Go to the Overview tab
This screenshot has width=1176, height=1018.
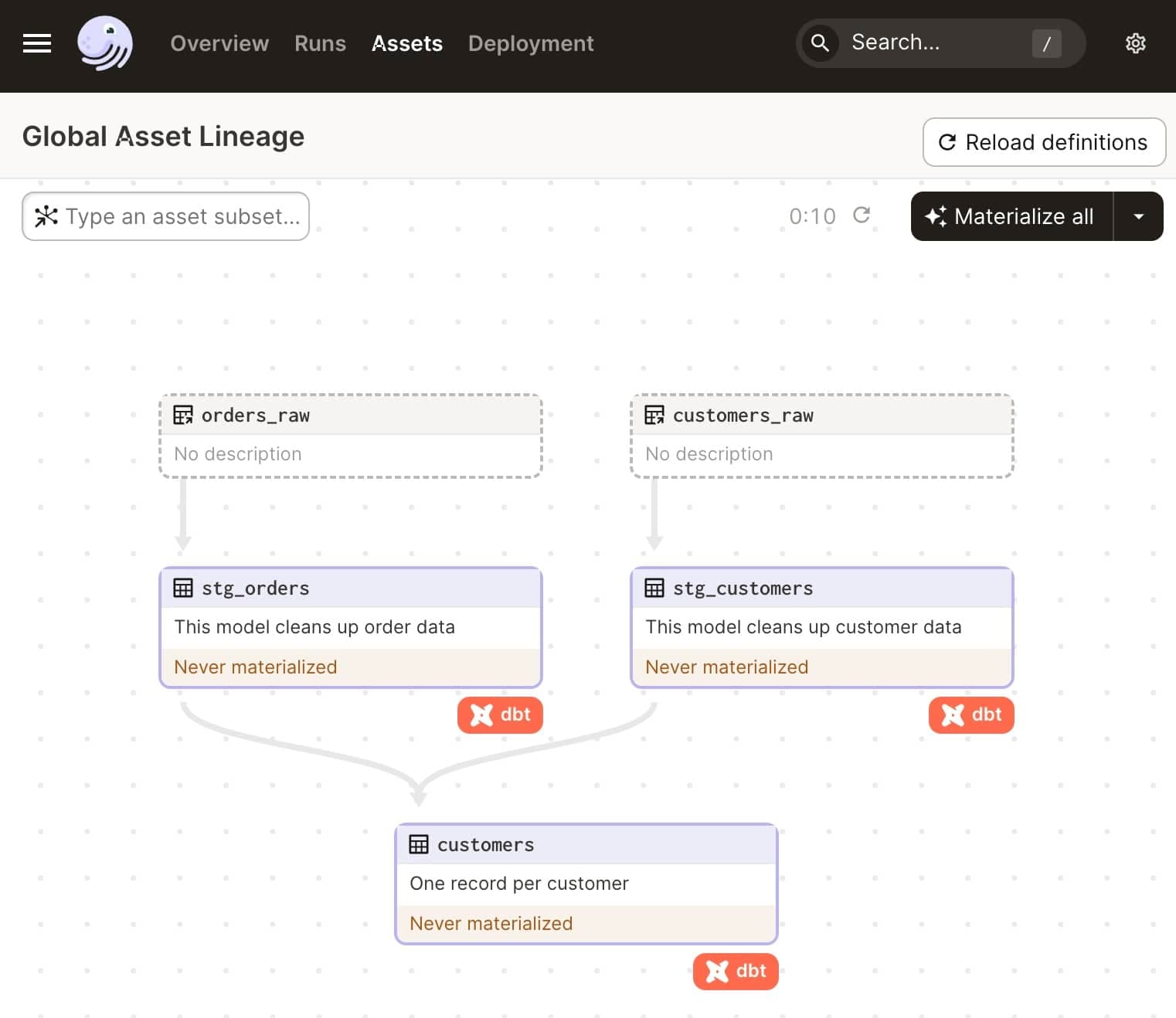[219, 43]
